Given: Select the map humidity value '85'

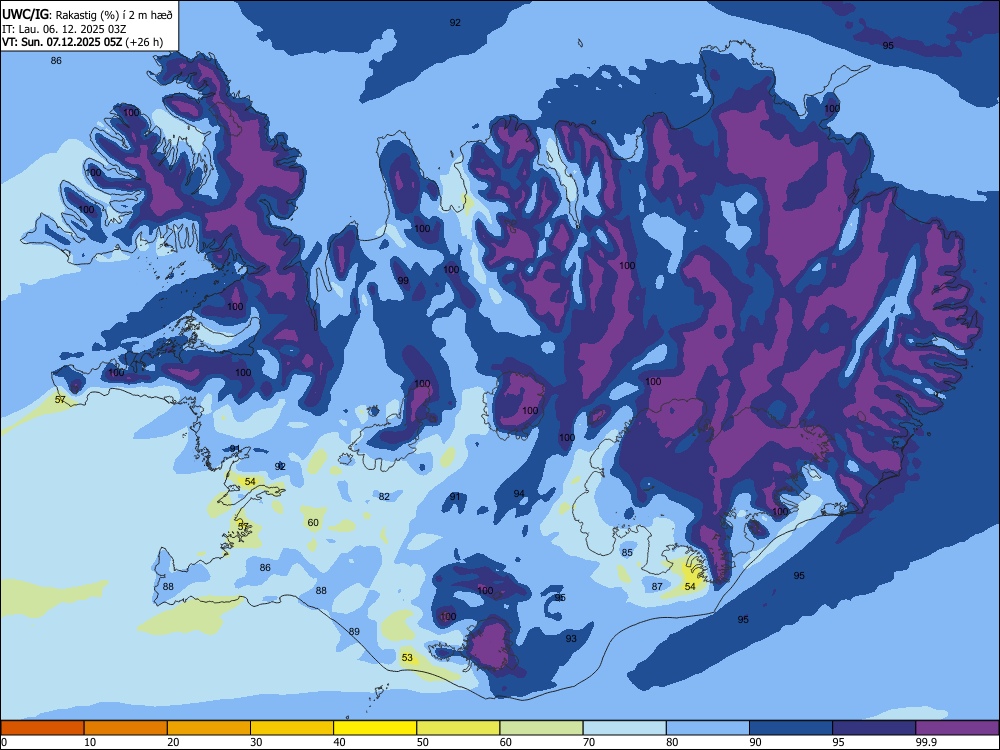Looking at the screenshot, I should pos(627,552).
